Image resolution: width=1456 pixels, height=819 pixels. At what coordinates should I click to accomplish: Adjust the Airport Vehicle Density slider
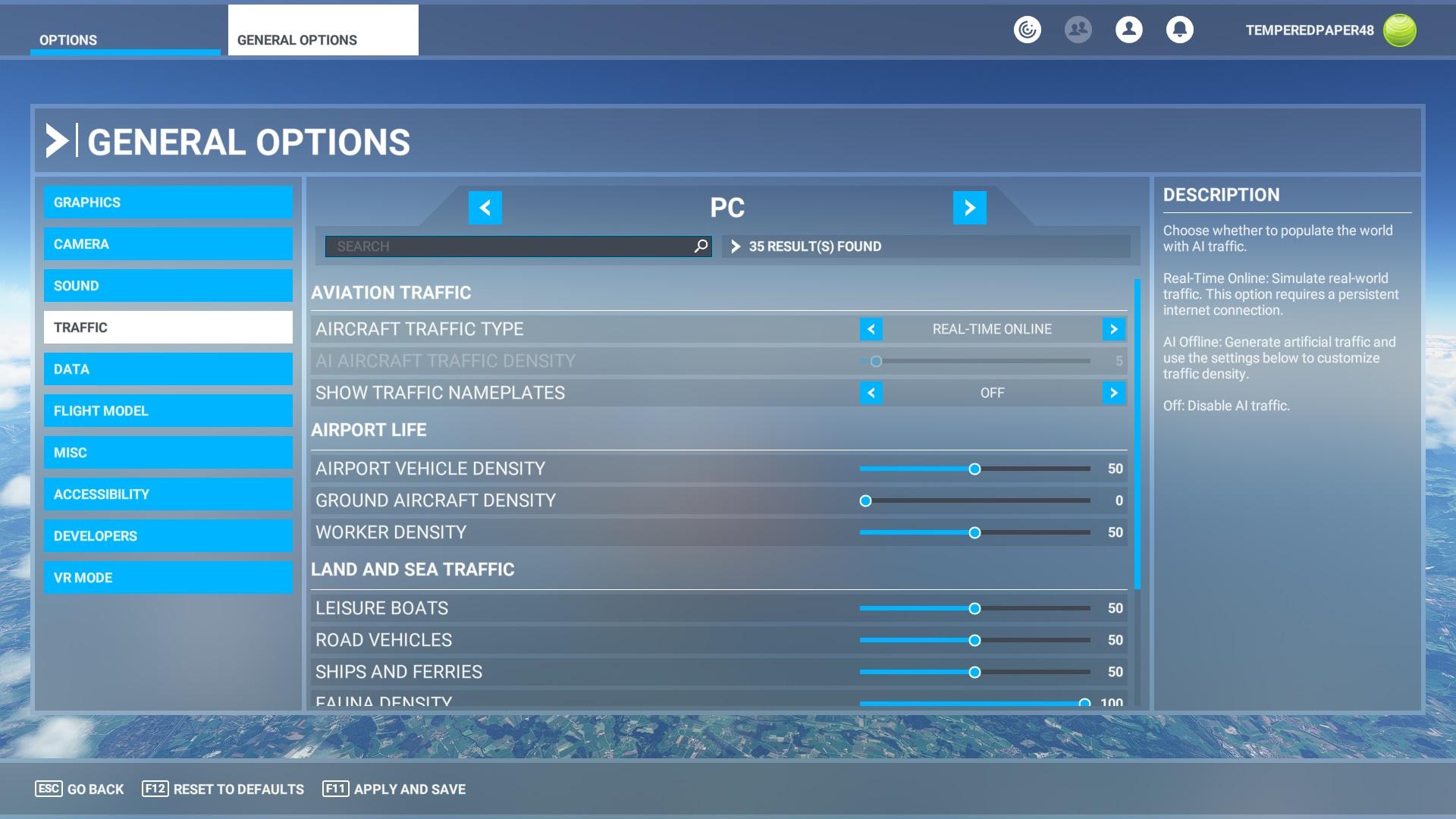point(974,469)
